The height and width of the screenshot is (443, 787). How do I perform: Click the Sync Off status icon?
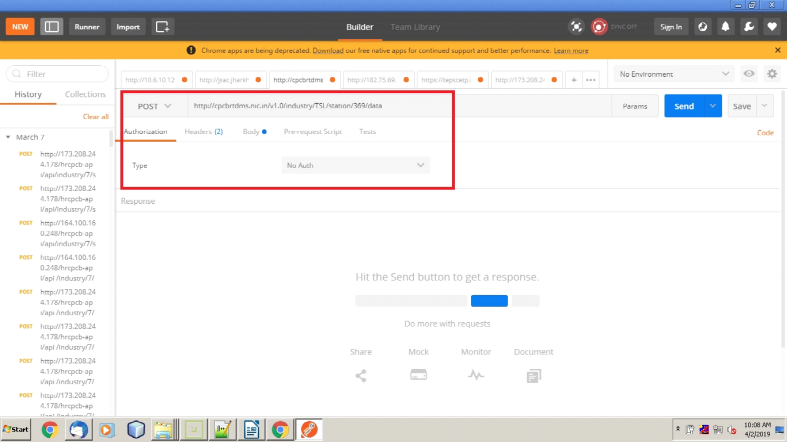pyautogui.click(x=599, y=27)
